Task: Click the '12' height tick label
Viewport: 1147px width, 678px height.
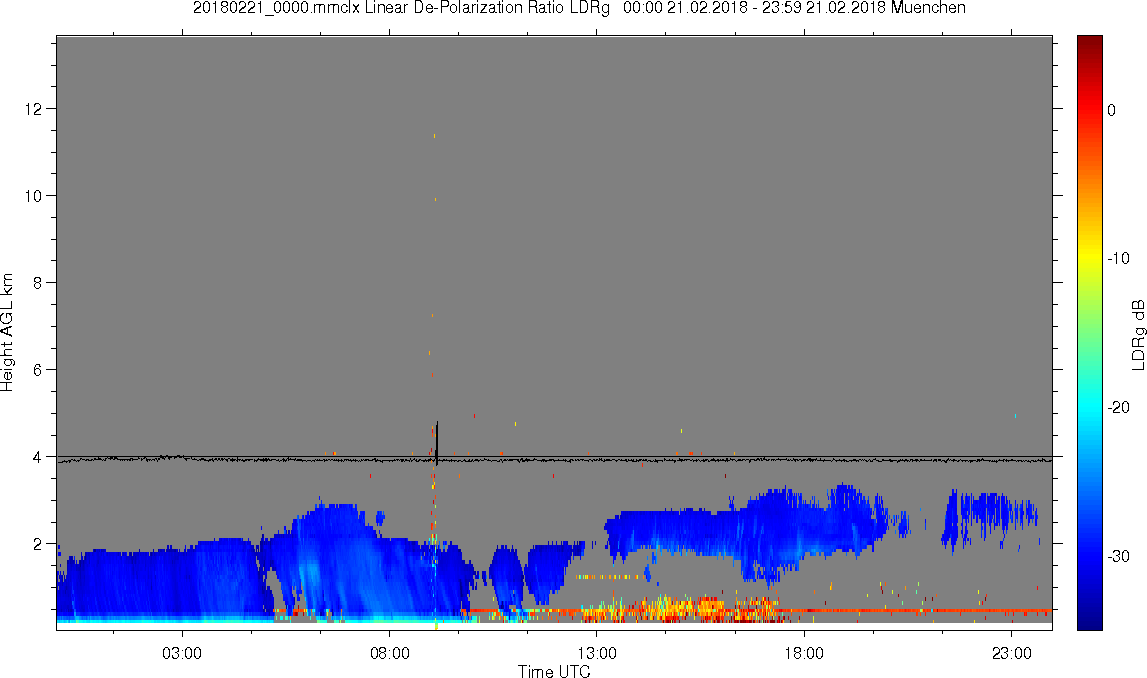Action: click(x=33, y=109)
